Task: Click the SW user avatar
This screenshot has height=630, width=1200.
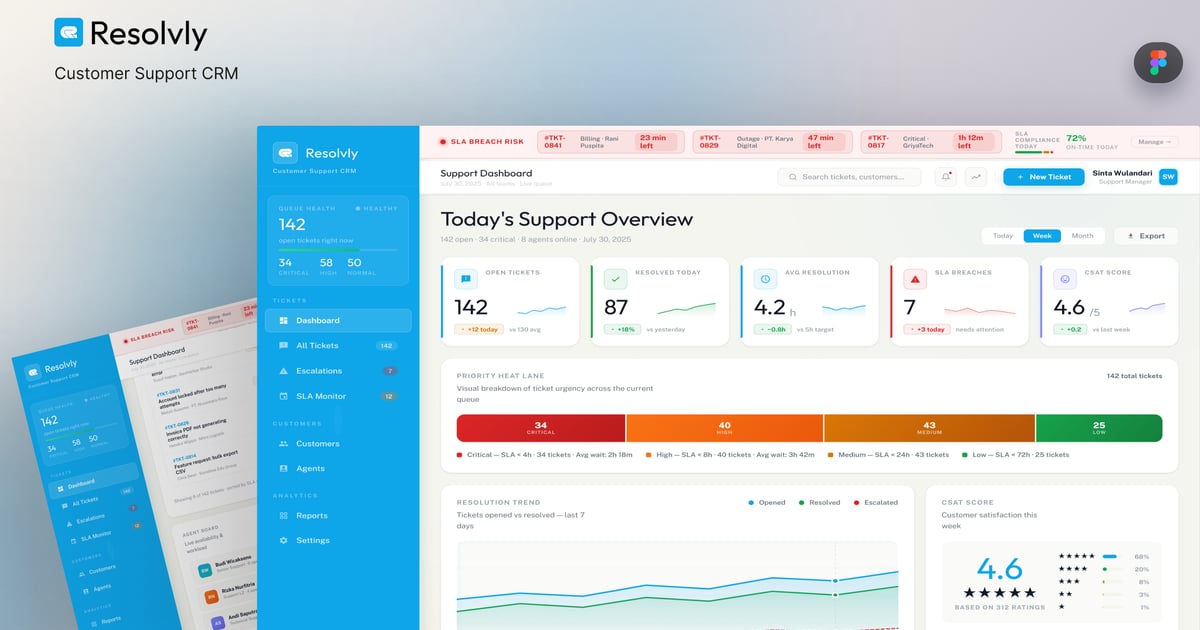Action: (x=1168, y=177)
